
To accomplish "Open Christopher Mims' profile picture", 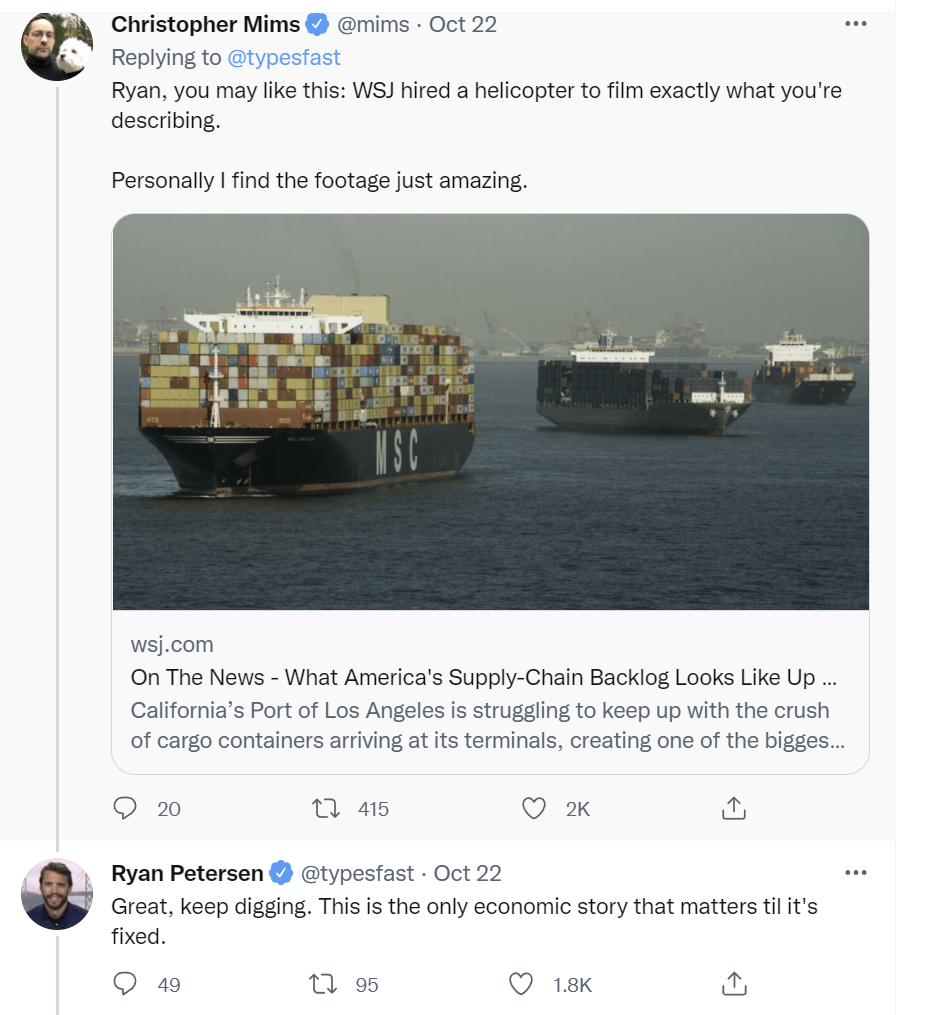I will point(57,45).
